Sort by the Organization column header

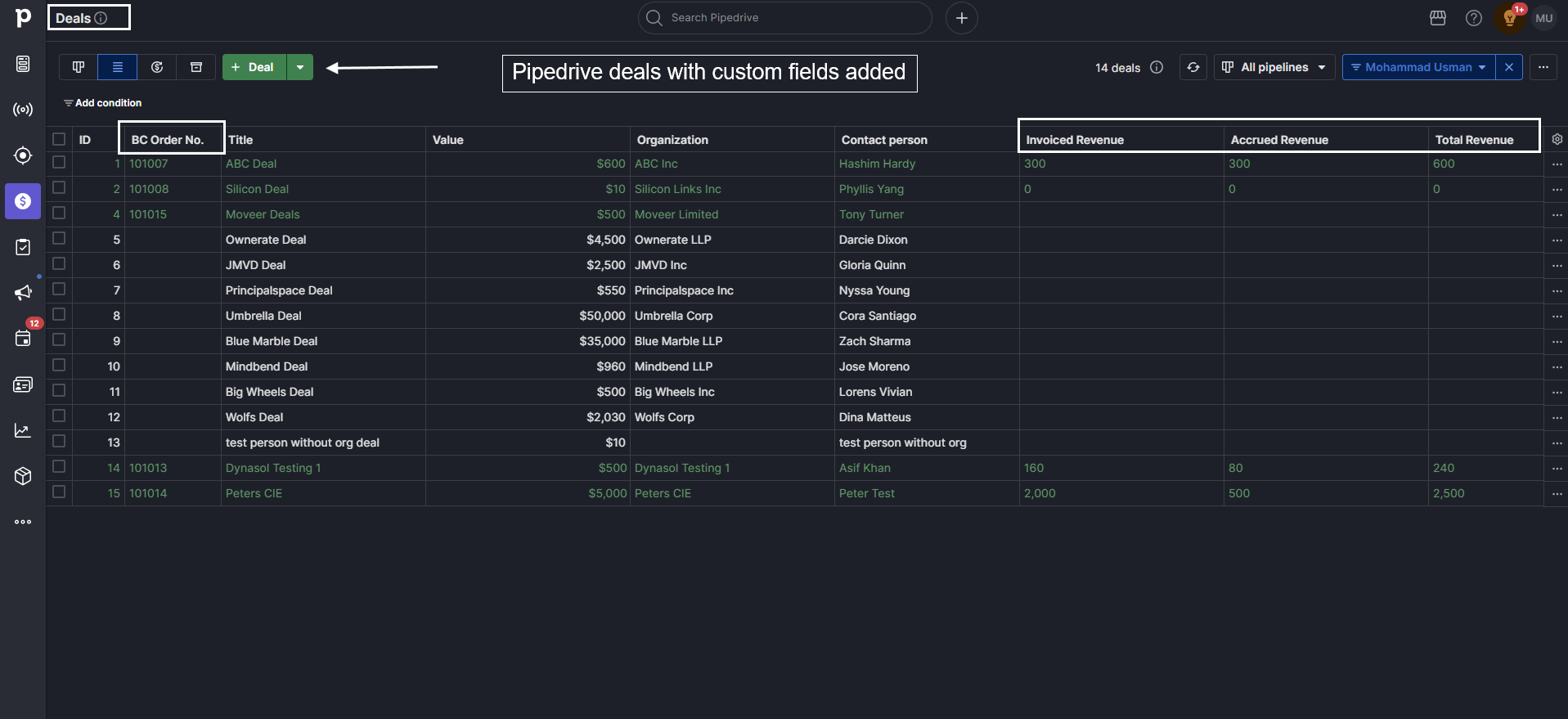pos(672,140)
